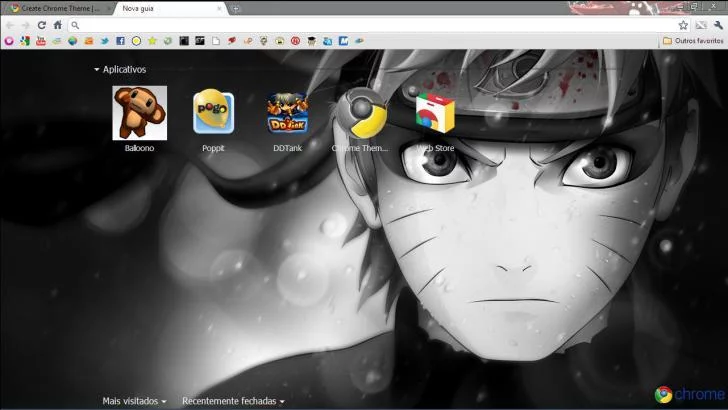The height and width of the screenshot is (410, 728).
Task: Click the DDTank app label
Action: coord(287,148)
